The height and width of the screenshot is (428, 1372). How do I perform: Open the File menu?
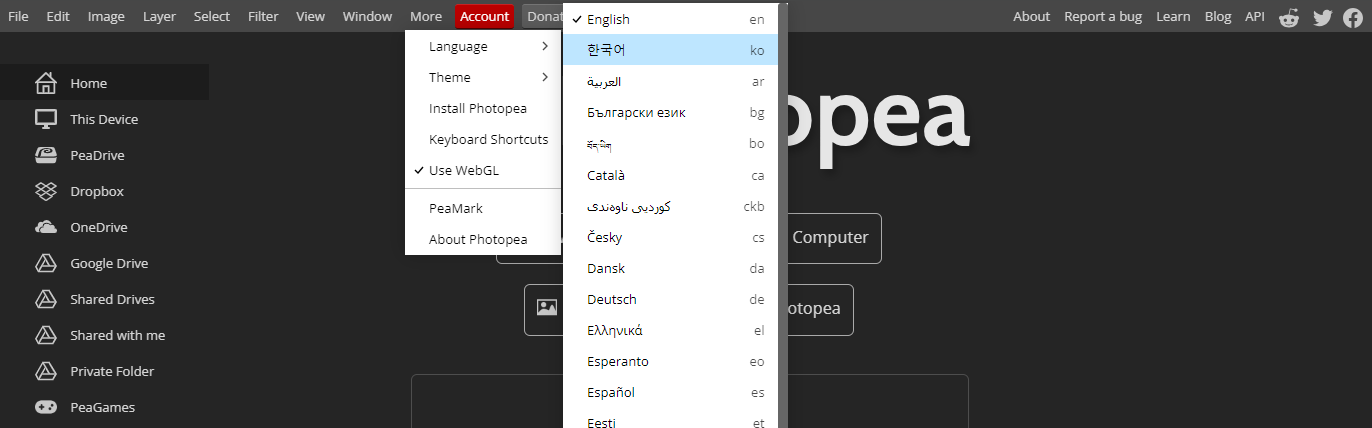(x=18, y=16)
